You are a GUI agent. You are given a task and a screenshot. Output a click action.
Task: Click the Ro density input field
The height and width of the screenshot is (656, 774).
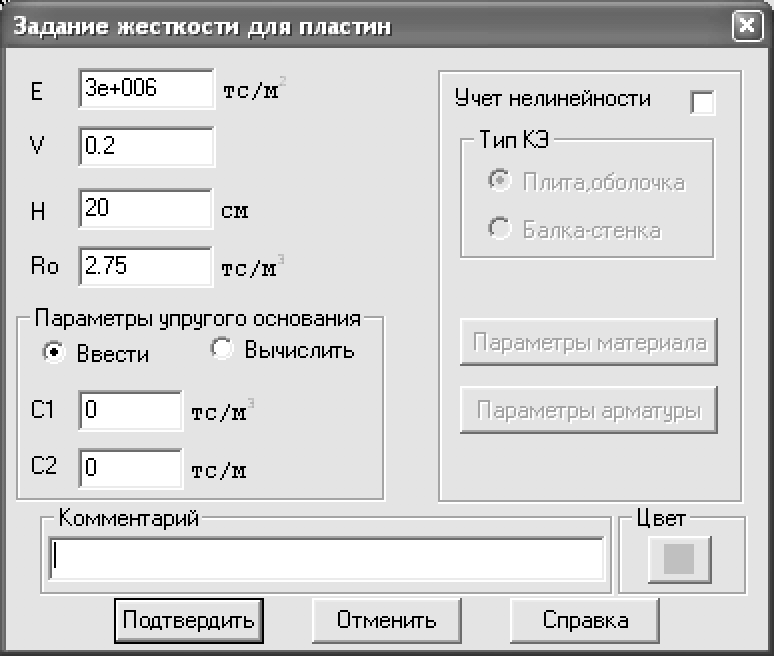146,267
